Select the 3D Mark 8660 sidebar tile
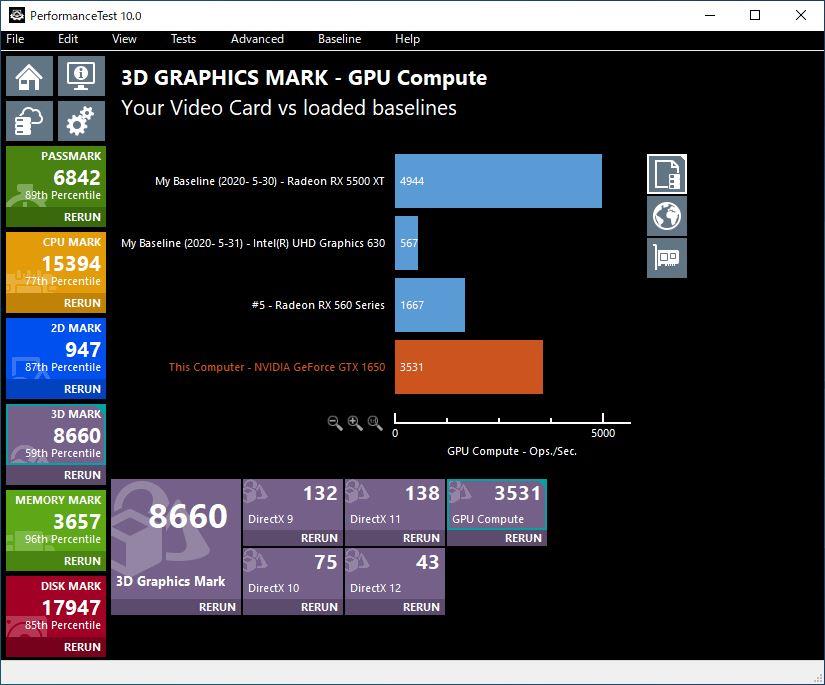The width and height of the screenshot is (825, 685). [56, 435]
